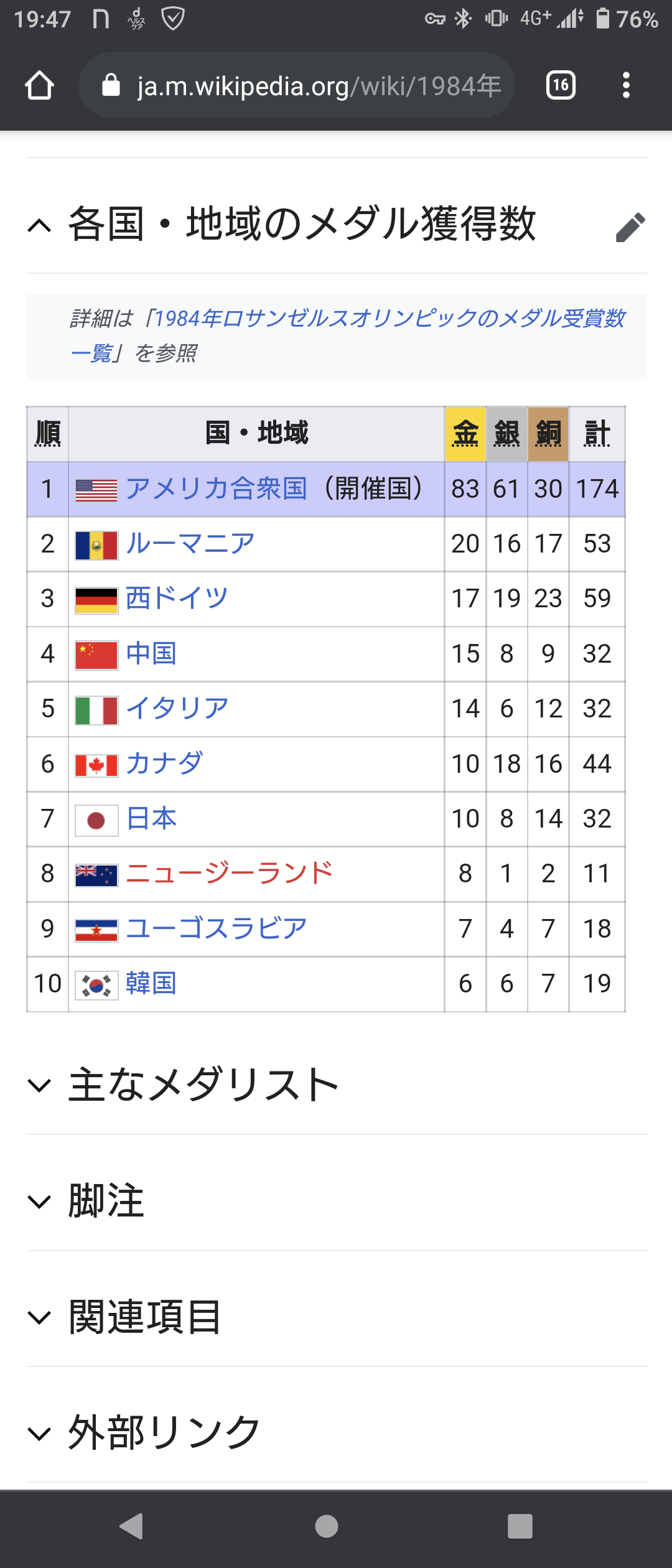
Task: Click the United States flag image
Action: click(x=96, y=490)
